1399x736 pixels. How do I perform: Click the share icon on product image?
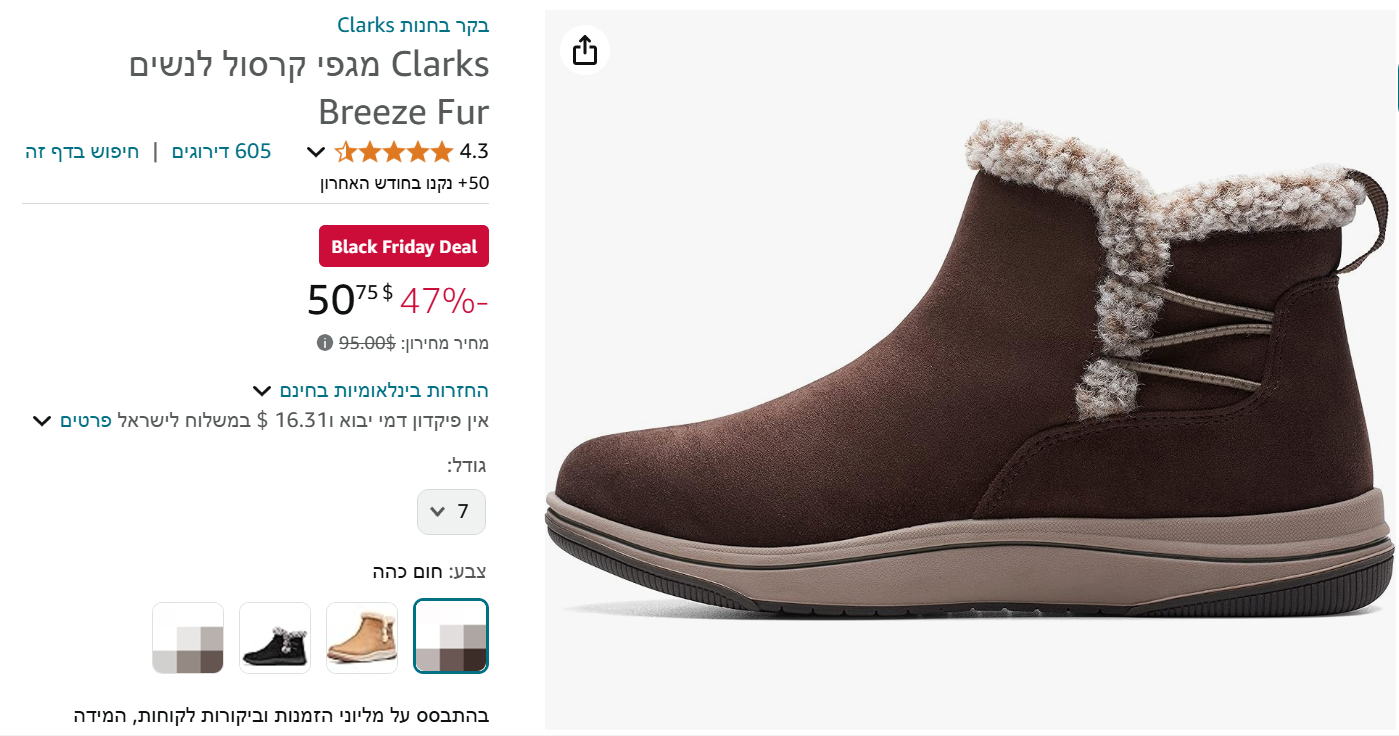click(585, 50)
